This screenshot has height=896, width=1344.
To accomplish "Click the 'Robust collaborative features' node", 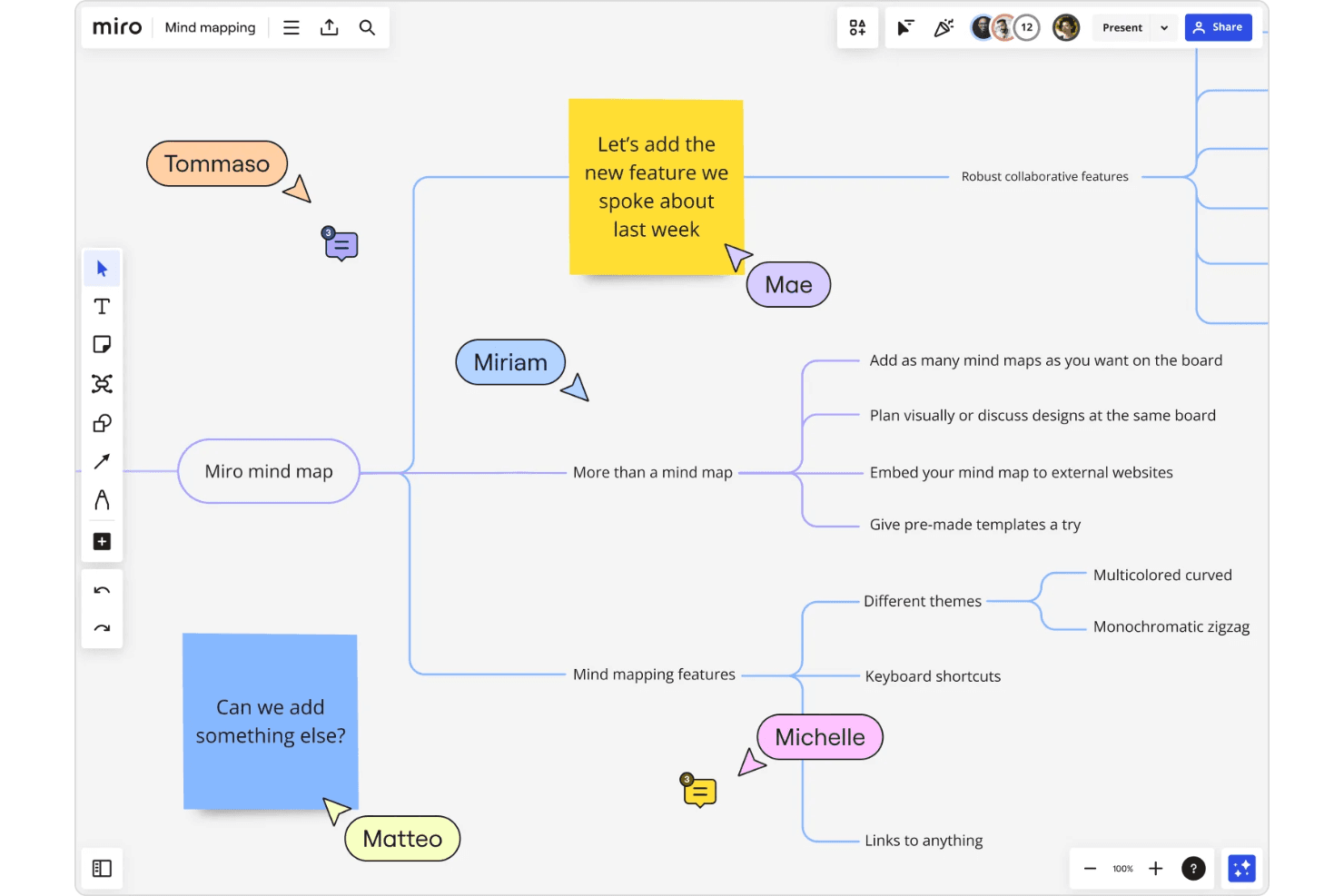I will point(1045,176).
